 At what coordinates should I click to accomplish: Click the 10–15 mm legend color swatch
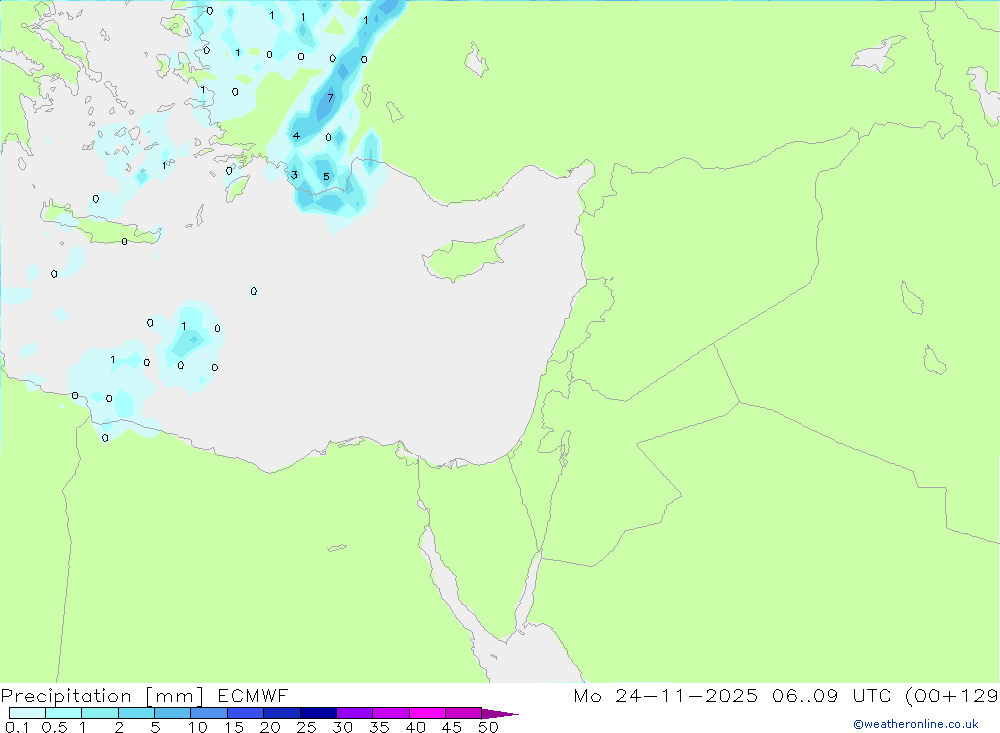coord(209,713)
